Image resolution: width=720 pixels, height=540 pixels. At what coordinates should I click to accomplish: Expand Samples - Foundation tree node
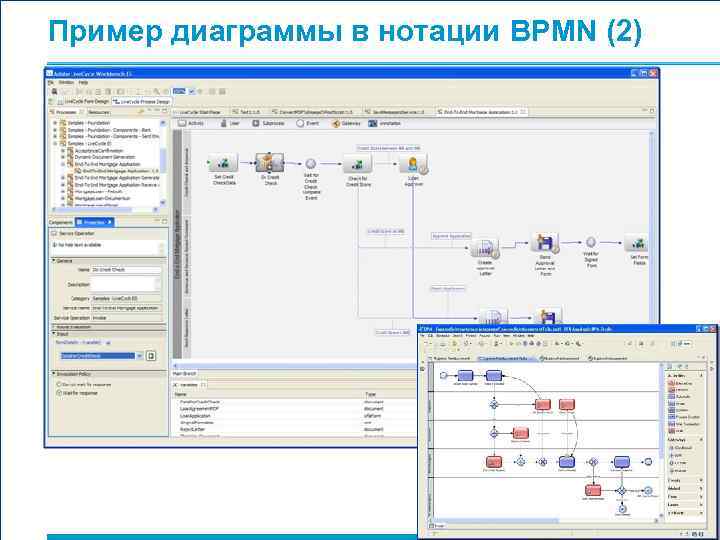56,123
